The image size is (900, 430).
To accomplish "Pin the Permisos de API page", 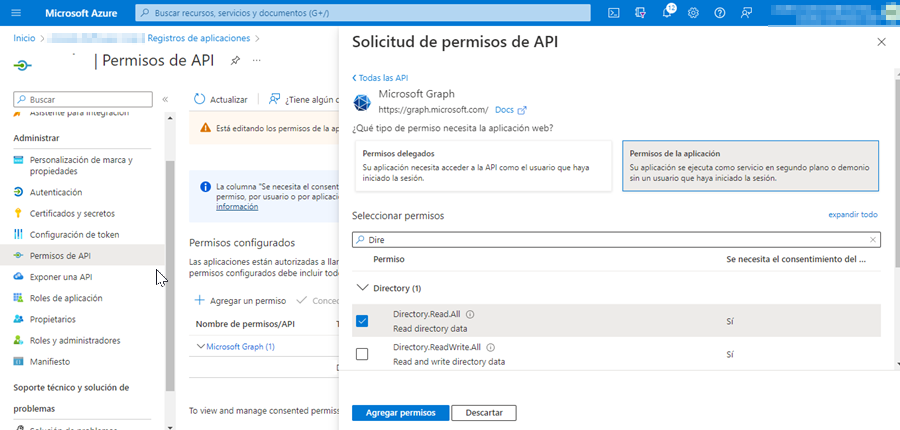I will [x=235, y=61].
